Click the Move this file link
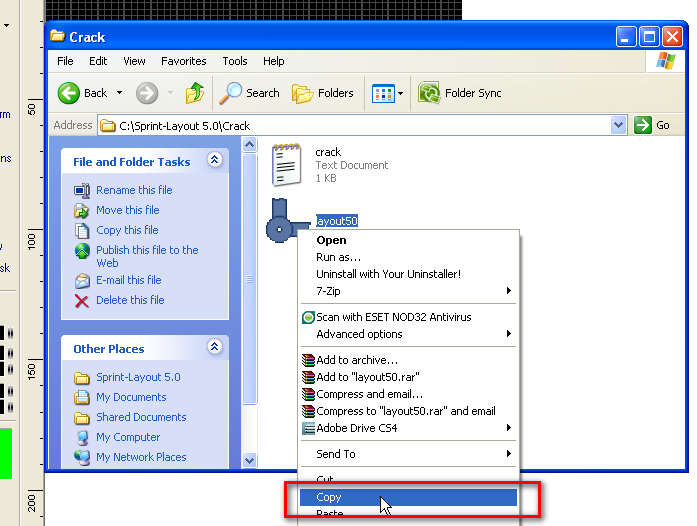The height and width of the screenshot is (526, 697). click(128, 210)
